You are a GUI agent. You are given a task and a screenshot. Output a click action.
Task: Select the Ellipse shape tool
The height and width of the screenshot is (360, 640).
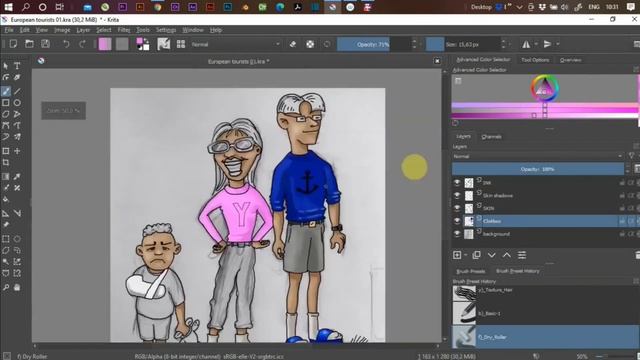(x=17, y=103)
